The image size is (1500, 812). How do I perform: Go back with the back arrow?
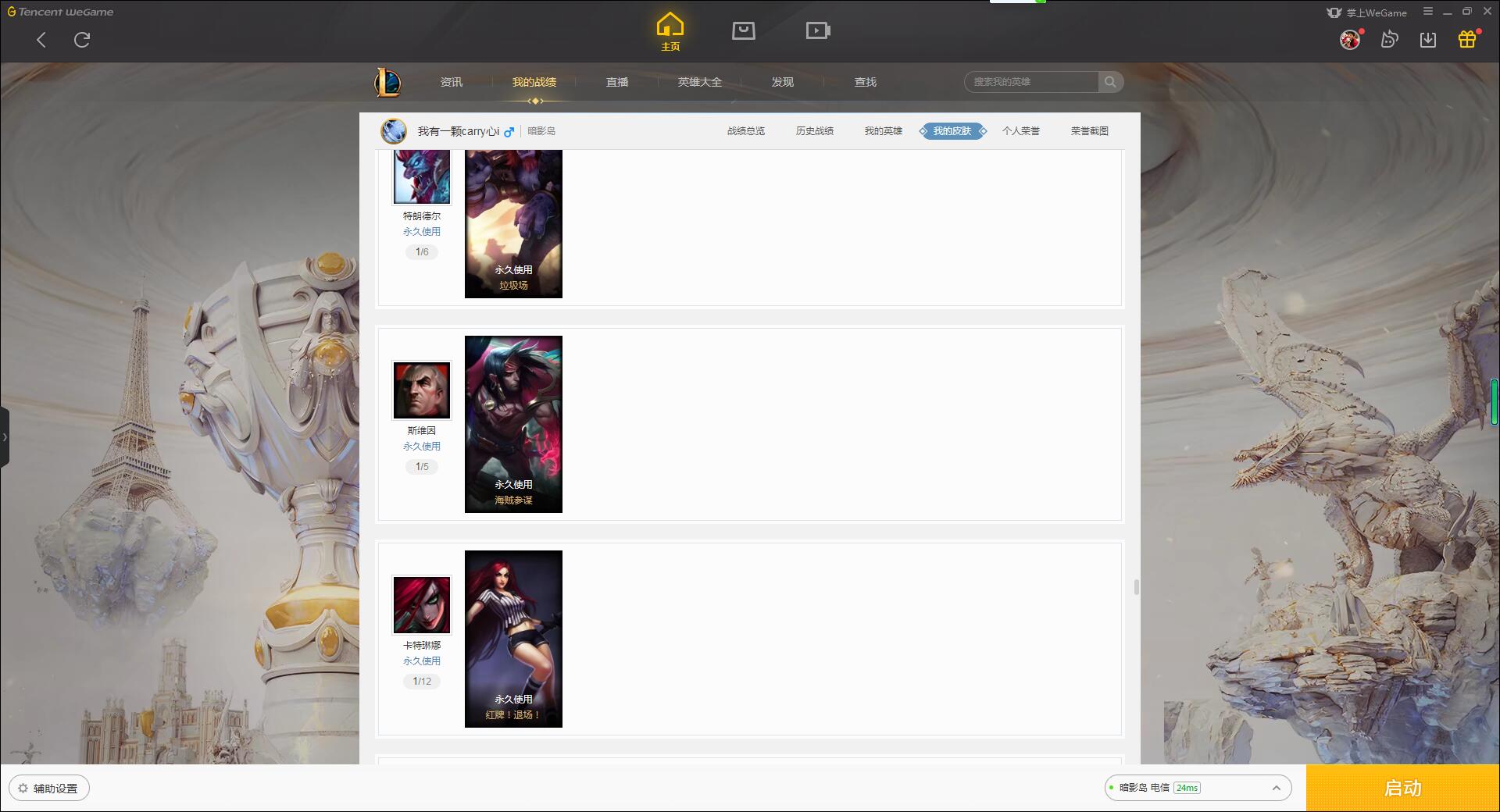(41, 40)
